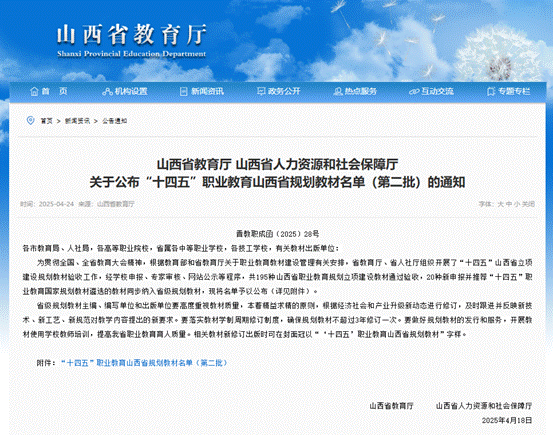
Task: Set font size to 小
Action: 517,204
